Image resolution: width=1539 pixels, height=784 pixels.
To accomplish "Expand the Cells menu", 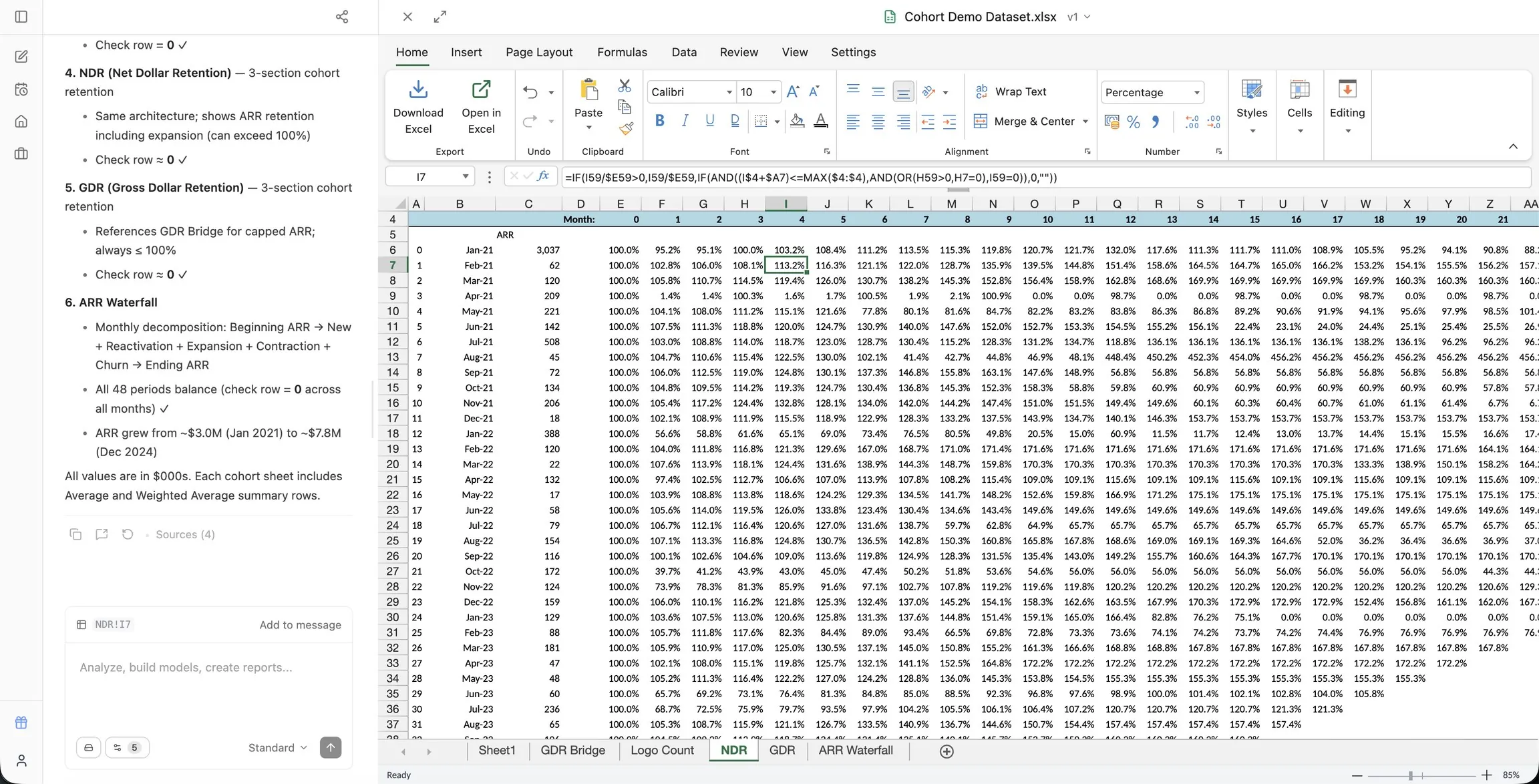I will click(x=1300, y=107).
